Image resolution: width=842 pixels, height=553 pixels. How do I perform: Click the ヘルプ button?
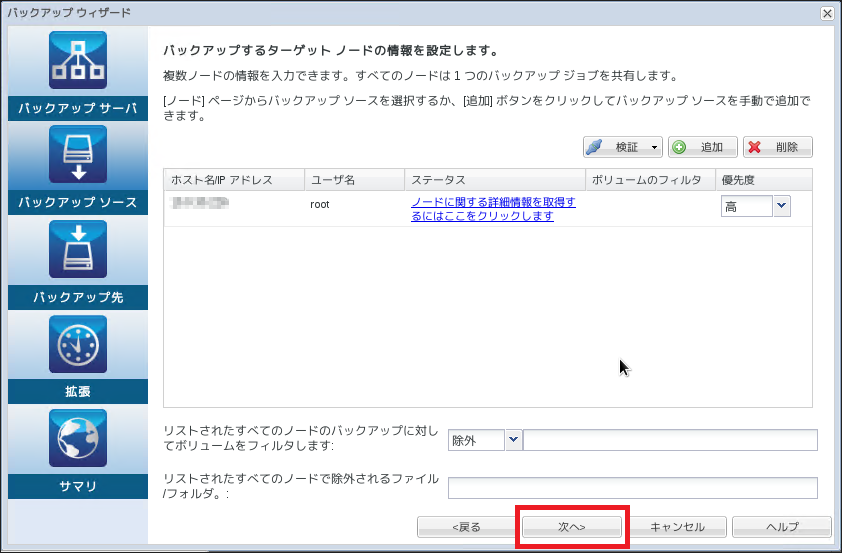[x=782, y=527]
